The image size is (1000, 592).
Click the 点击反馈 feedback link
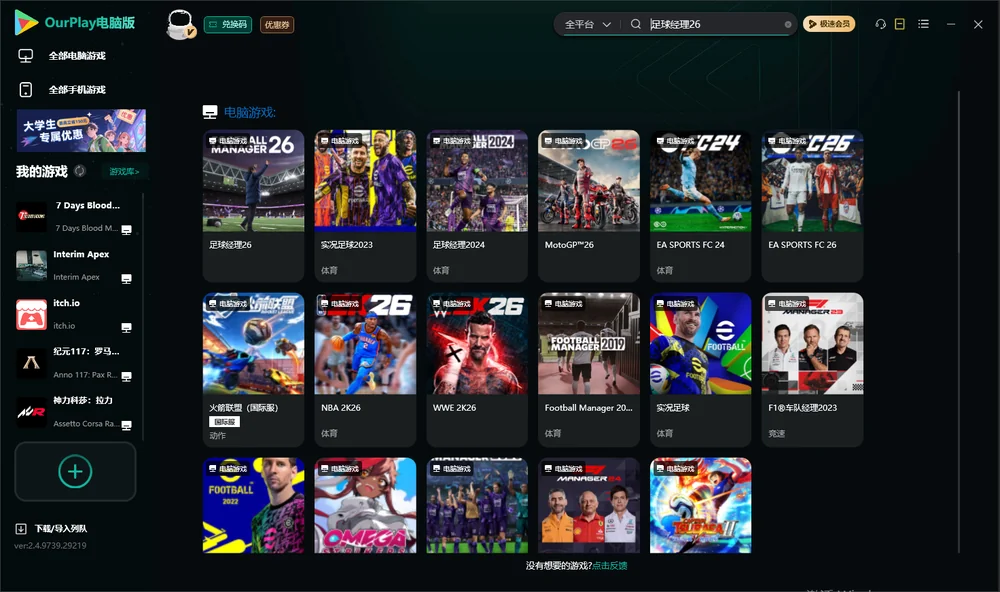tap(610, 565)
